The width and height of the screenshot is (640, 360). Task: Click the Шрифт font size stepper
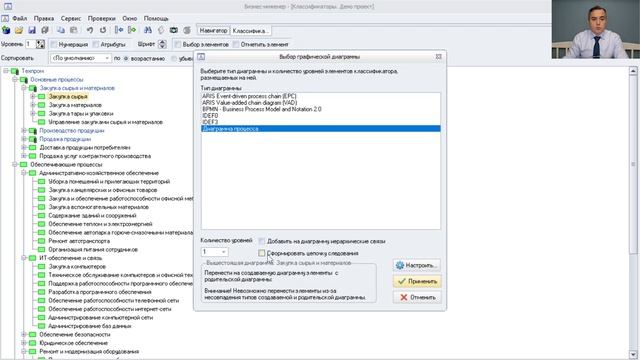(x=162, y=44)
